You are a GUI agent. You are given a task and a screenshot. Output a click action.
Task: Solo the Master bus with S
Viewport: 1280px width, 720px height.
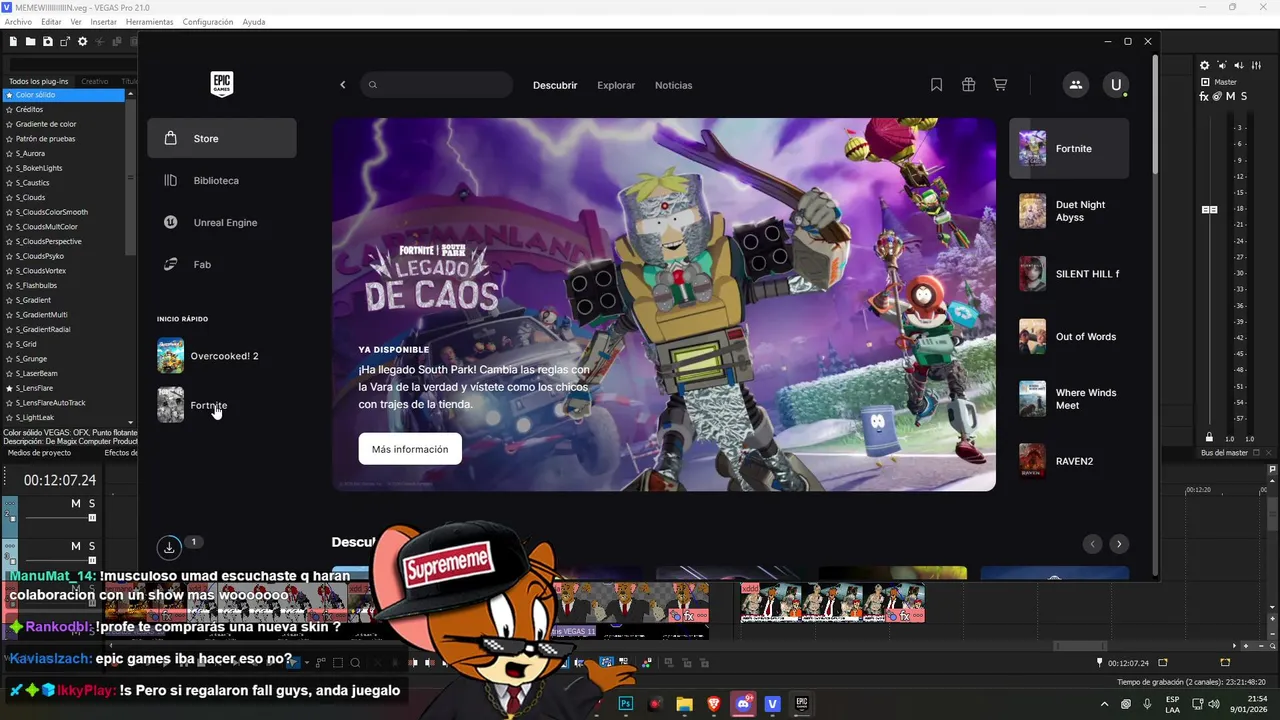coord(1243,96)
